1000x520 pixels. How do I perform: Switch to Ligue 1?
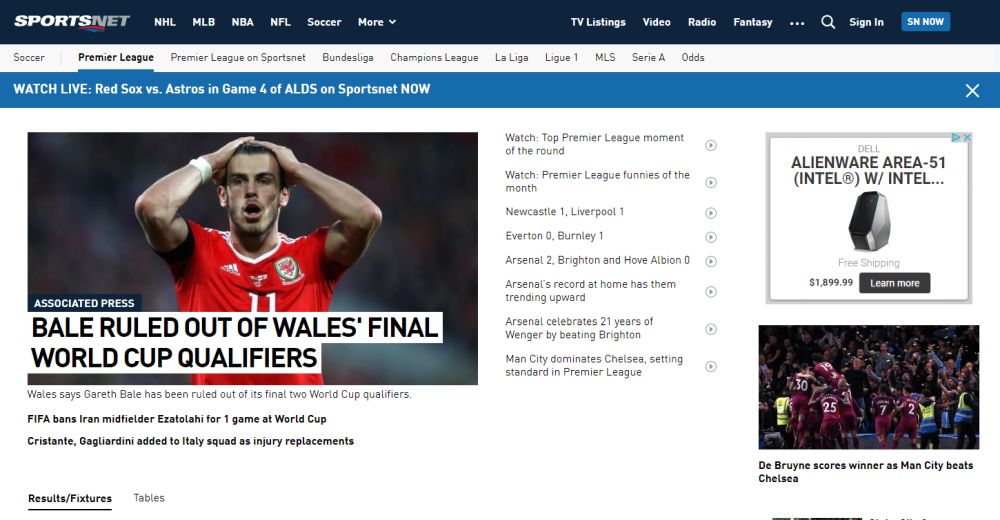point(561,57)
